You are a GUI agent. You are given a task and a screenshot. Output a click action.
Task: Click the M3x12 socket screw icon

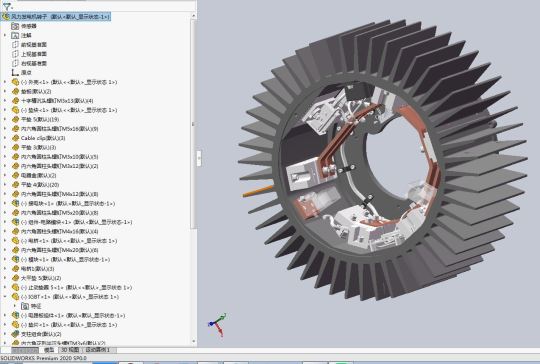pyautogui.click(x=15, y=166)
